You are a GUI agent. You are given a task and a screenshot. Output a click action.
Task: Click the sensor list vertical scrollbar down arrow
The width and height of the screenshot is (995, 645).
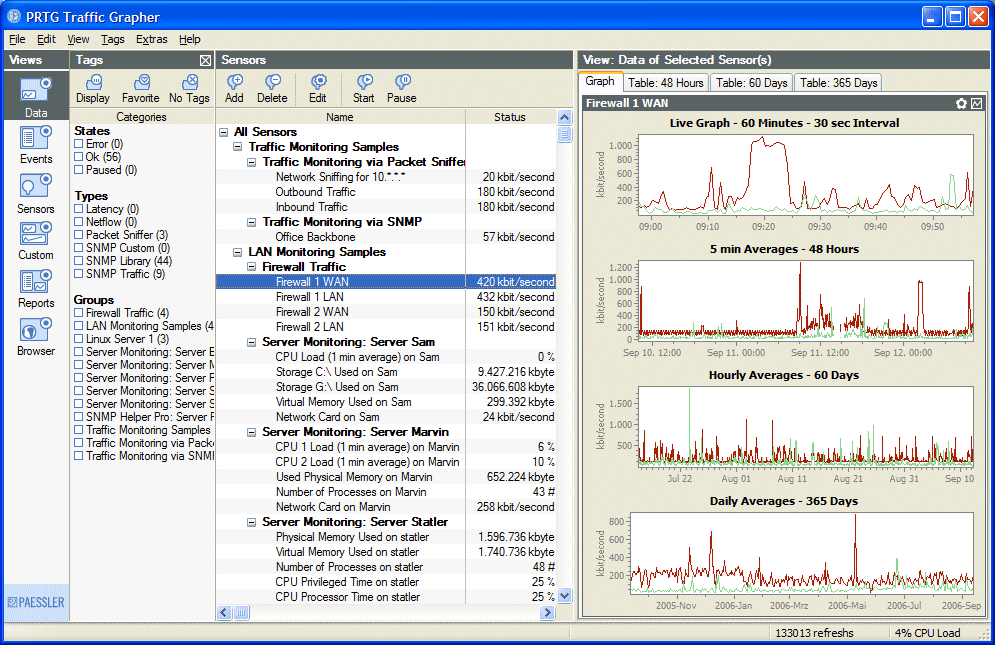tap(564, 596)
